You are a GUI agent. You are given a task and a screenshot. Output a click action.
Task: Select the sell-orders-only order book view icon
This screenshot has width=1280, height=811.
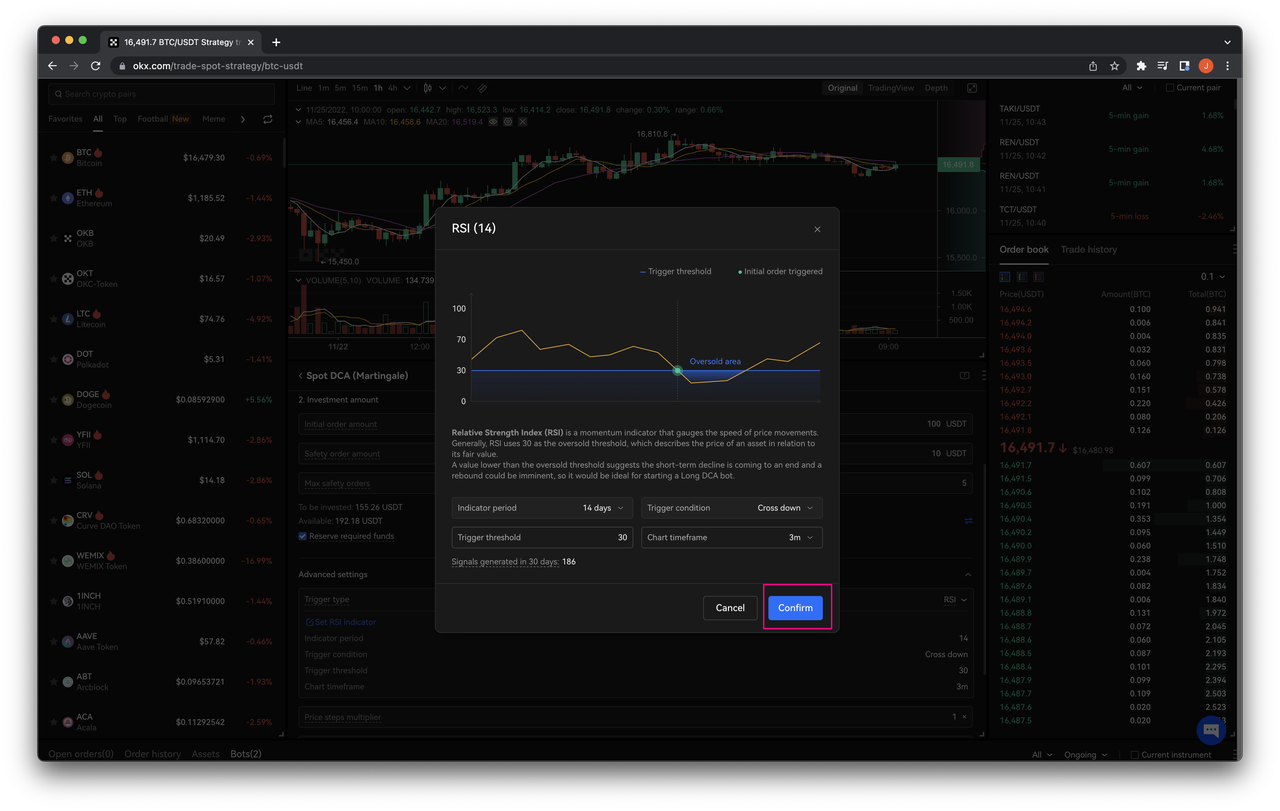[1038, 276]
